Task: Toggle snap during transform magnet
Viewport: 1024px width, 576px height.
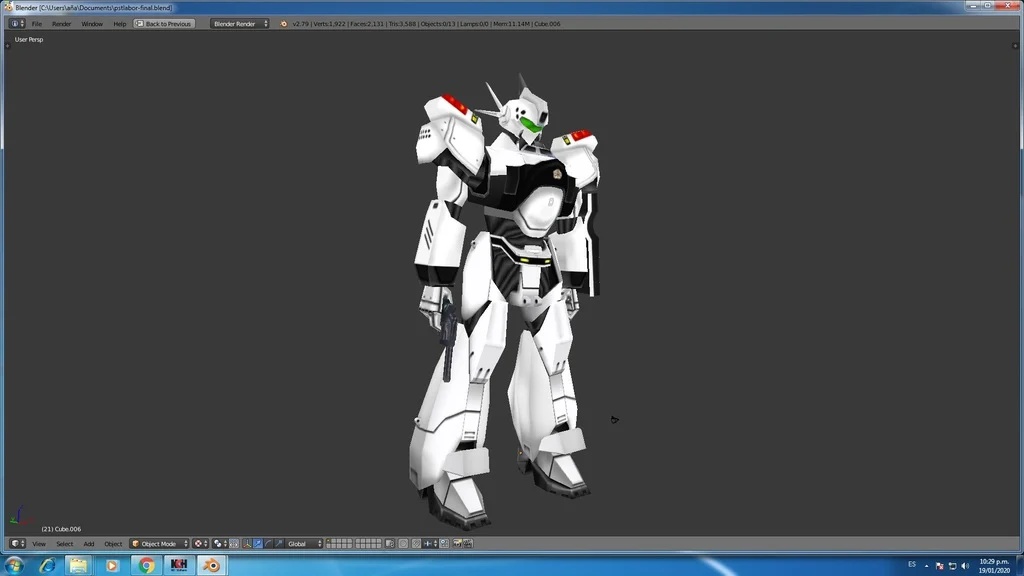Action: [x=416, y=543]
